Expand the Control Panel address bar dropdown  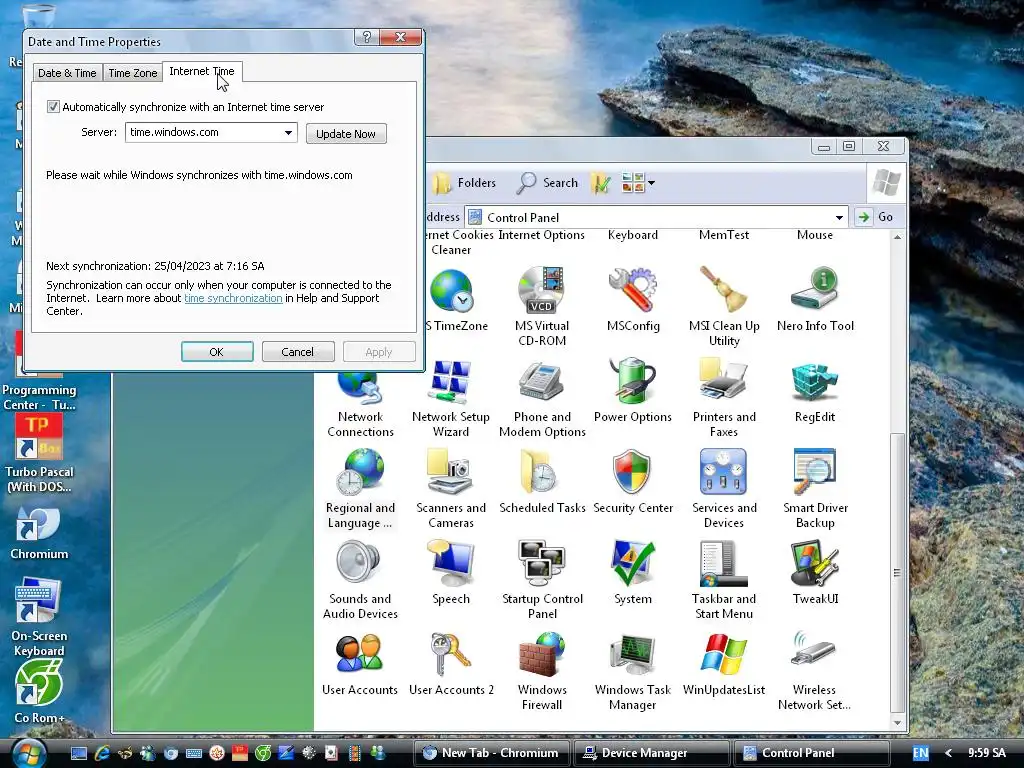click(839, 217)
